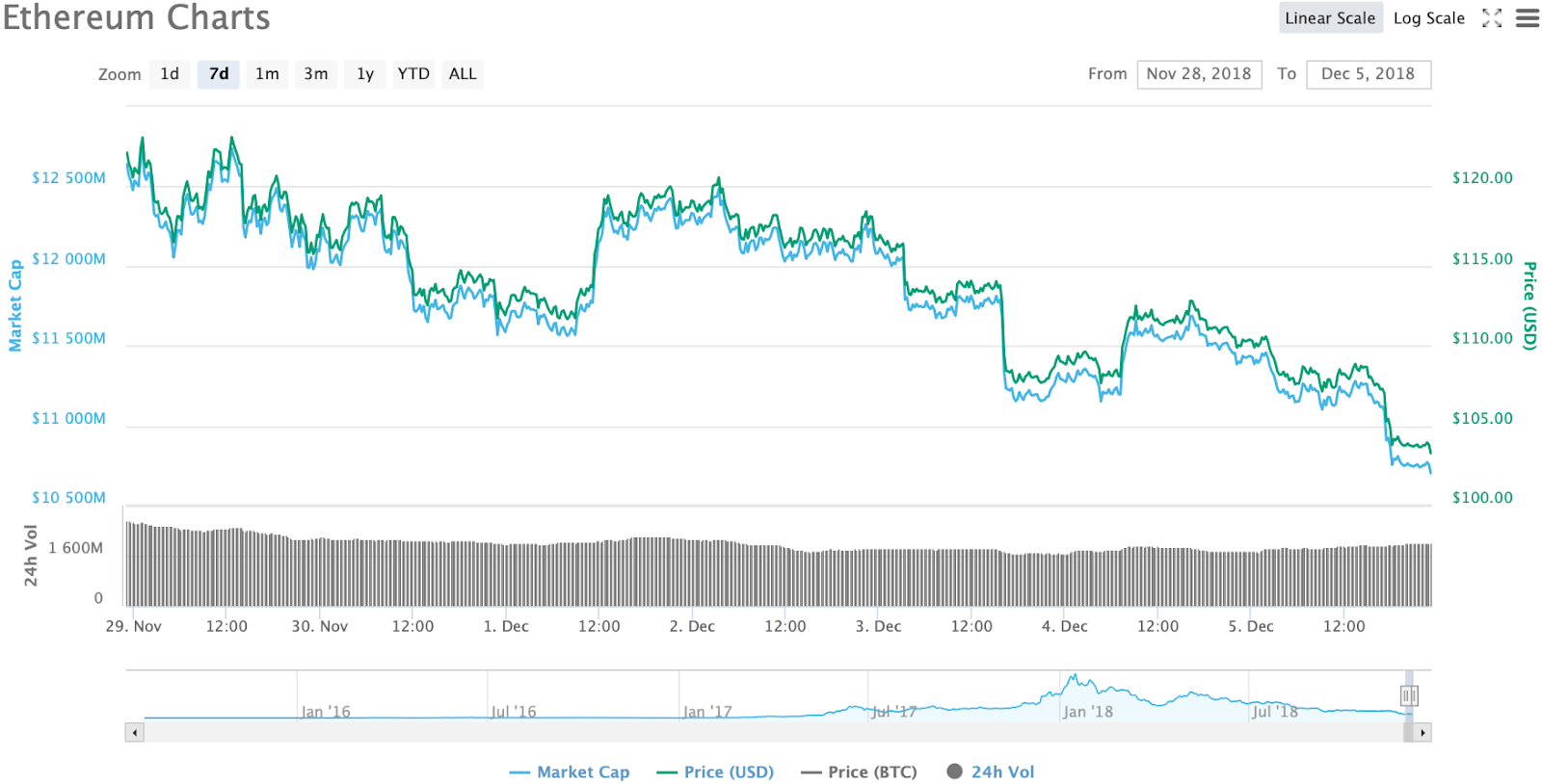This screenshot has width=1542, height=784.
Task: Toggle Price (USD) series in legend
Action: (x=715, y=772)
